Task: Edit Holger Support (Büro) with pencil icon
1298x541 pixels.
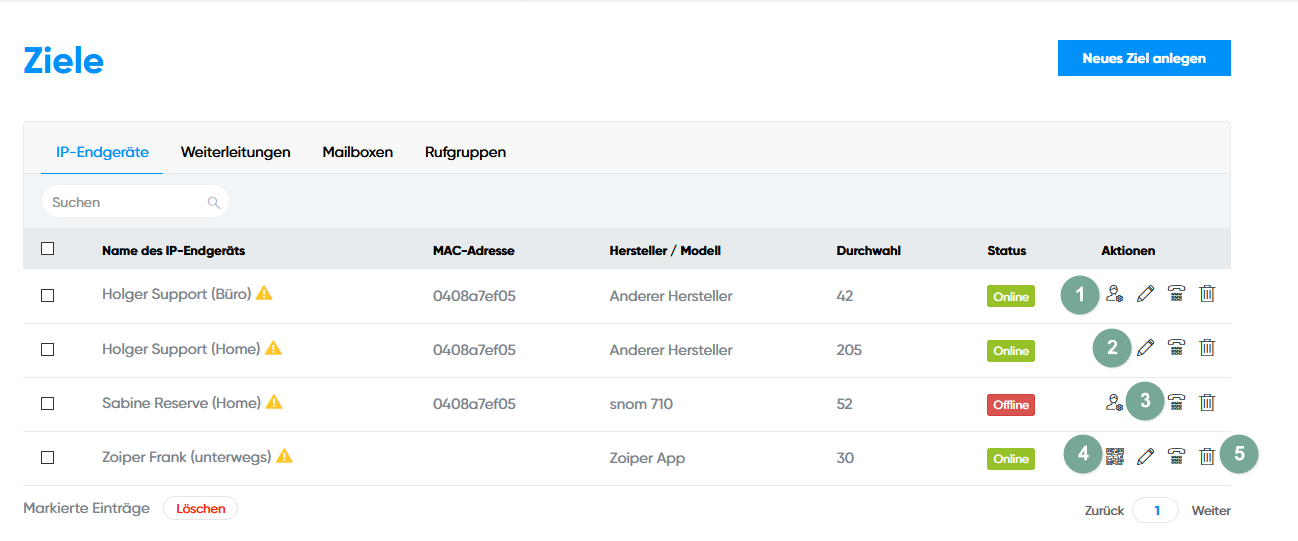Action: [x=1146, y=294]
